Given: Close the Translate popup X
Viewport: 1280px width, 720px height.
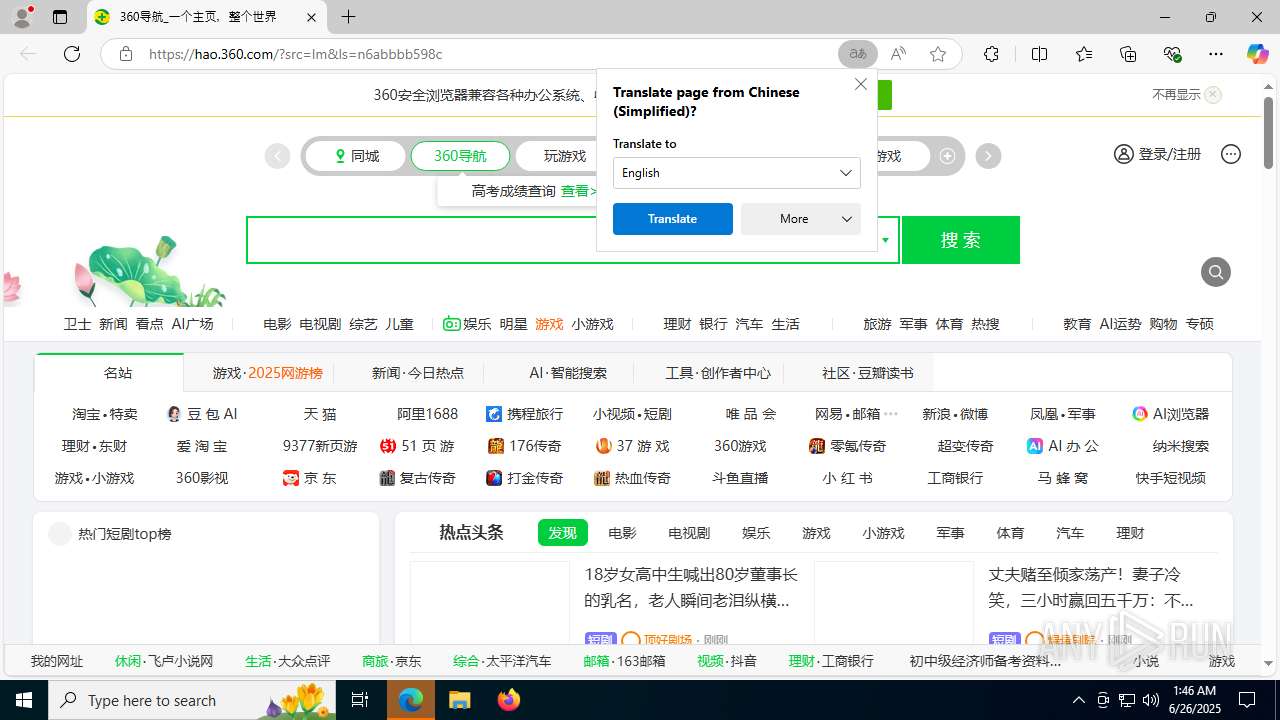Looking at the screenshot, I should tap(861, 84).
